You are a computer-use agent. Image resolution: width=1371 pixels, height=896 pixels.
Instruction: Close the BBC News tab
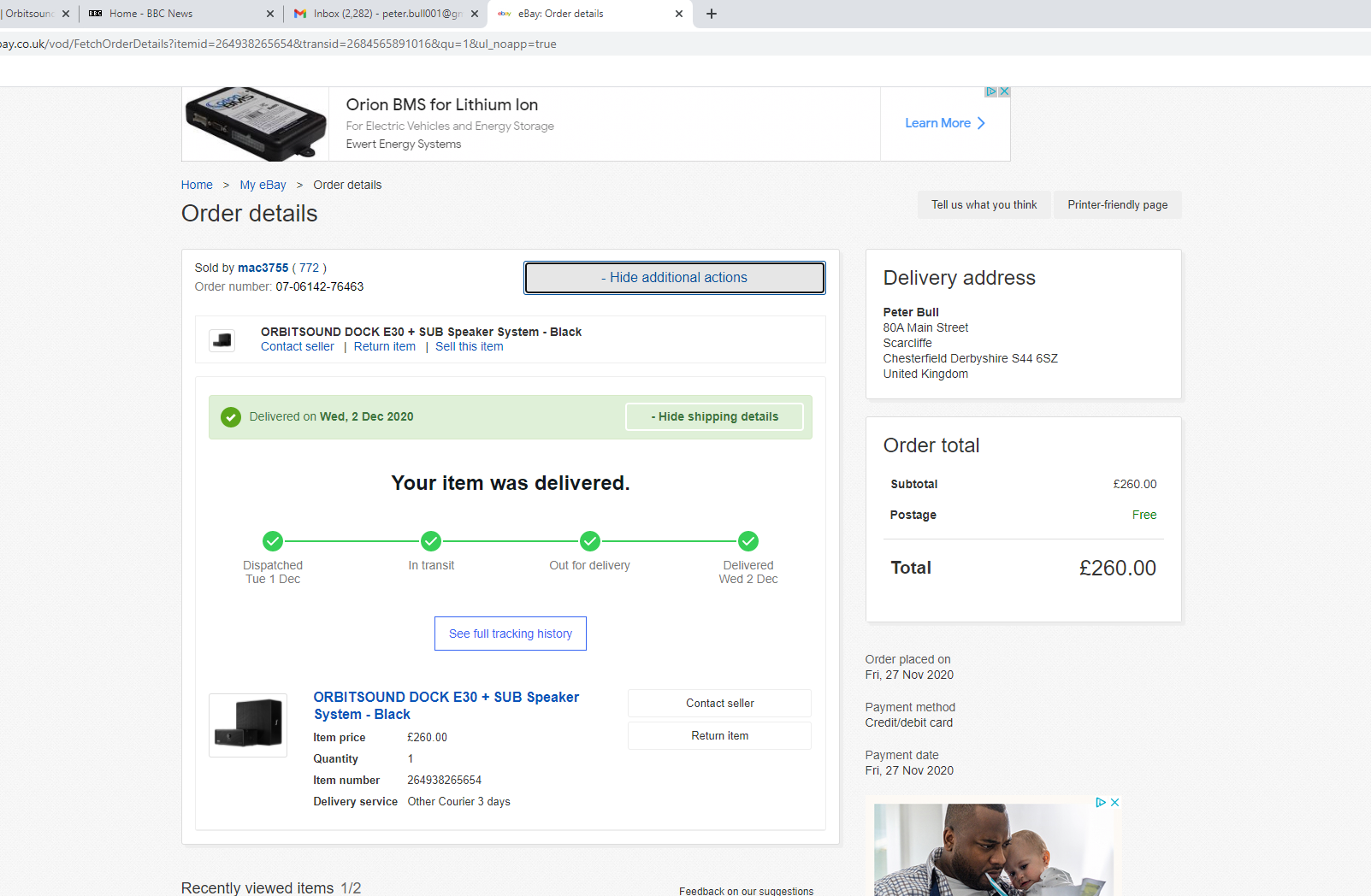tap(270, 14)
